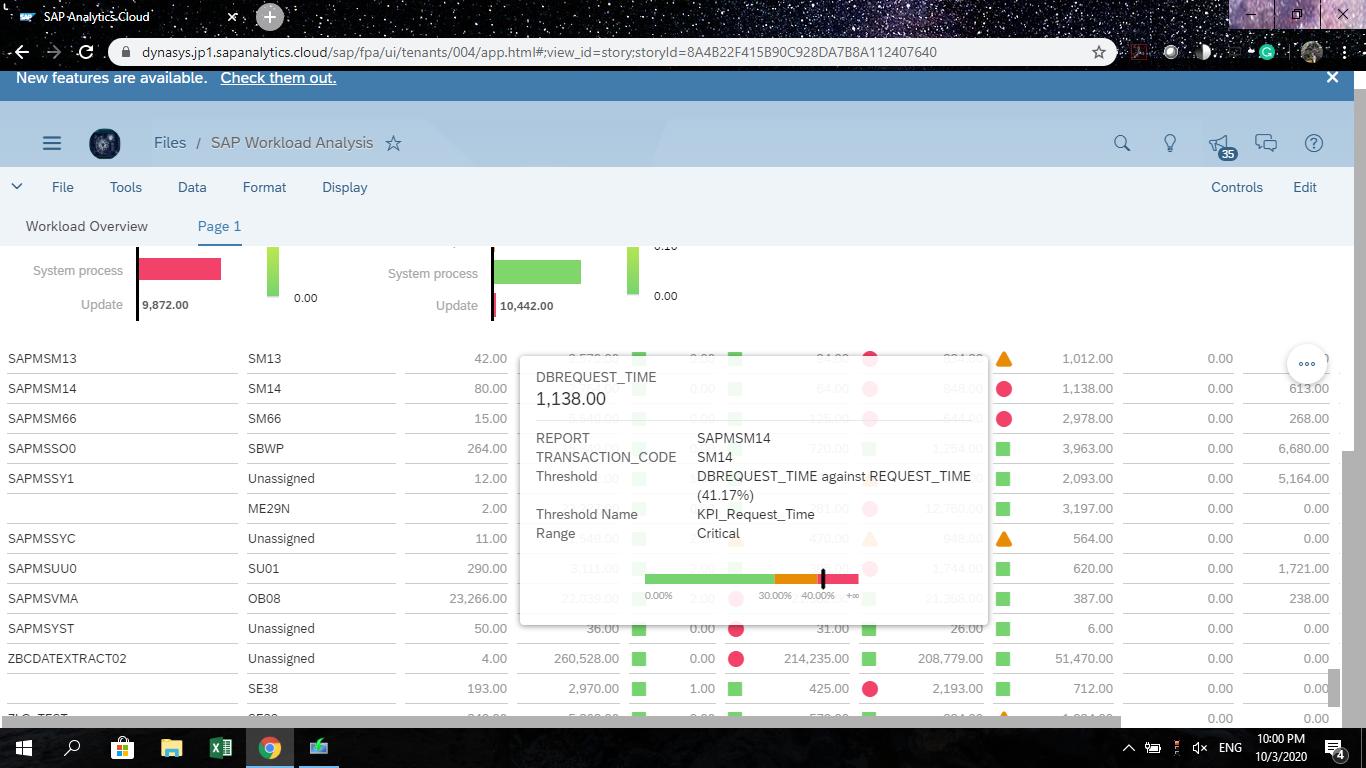This screenshot has height=768, width=1366.
Task: Open the Format menu
Action: tap(264, 187)
